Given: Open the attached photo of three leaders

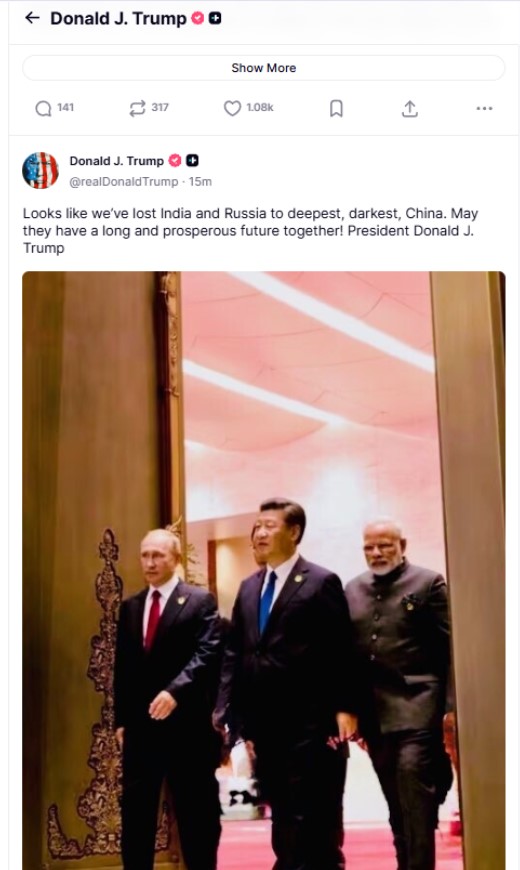Looking at the screenshot, I should click(264, 570).
